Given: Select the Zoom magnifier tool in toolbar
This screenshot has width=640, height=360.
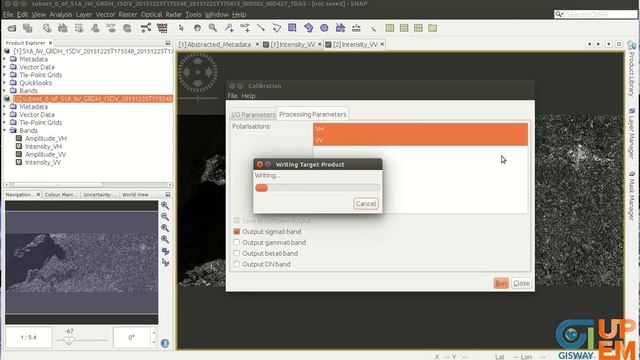Looking at the screenshot, I should 213,28.
